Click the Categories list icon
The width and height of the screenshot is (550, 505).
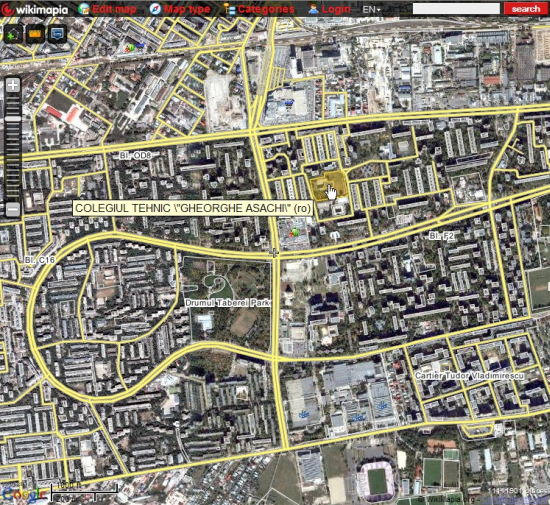tap(229, 9)
